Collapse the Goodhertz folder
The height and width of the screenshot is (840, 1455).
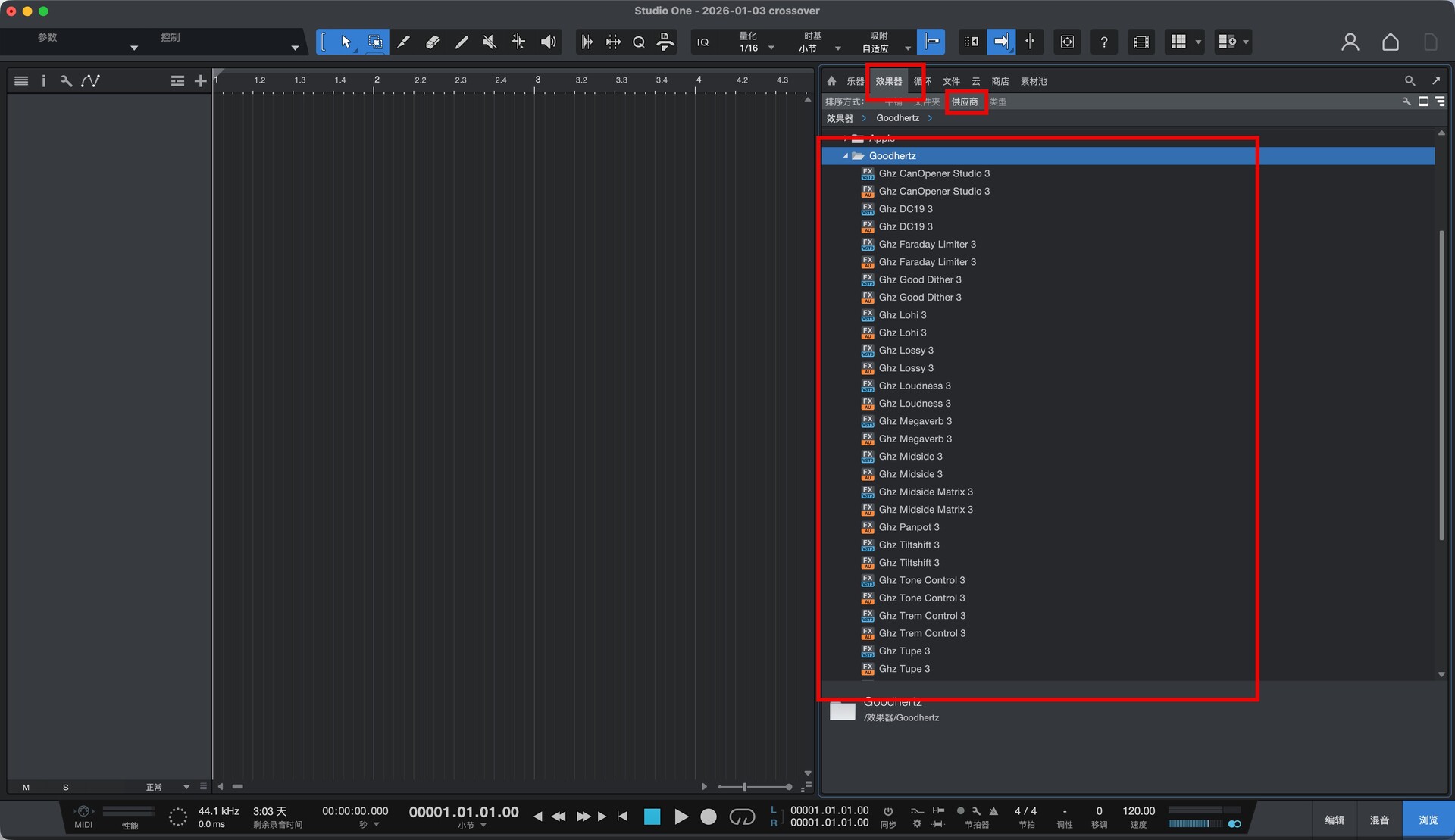tap(846, 156)
